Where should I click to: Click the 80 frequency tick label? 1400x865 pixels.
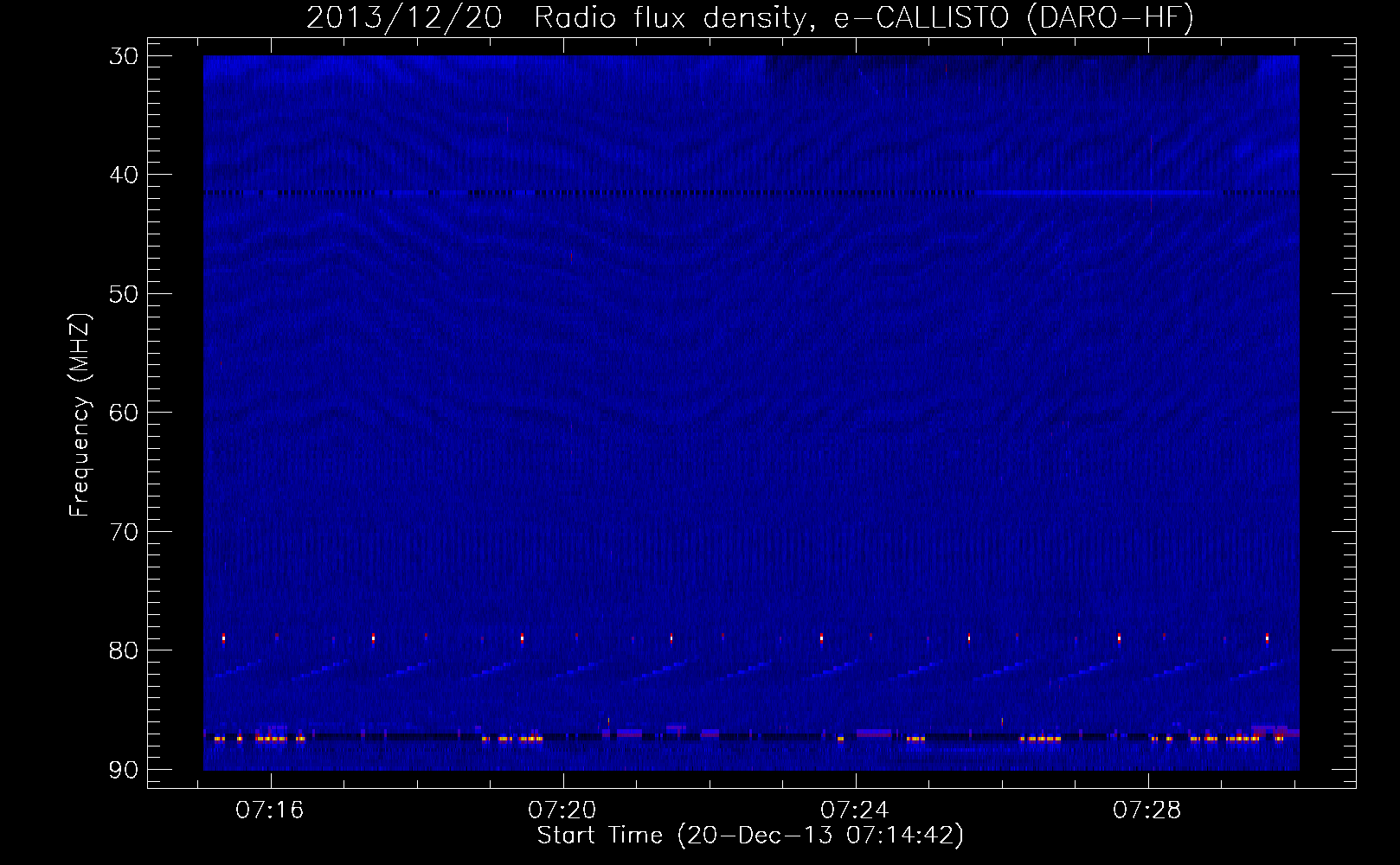click(x=125, y=650)
